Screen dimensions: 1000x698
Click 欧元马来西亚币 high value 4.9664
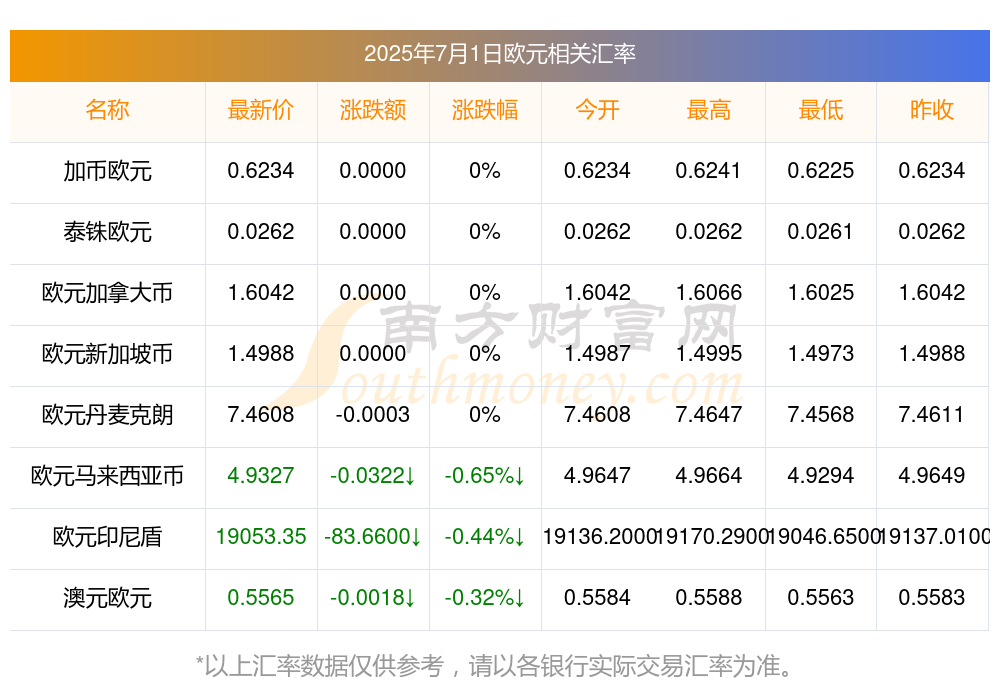point(709,476)
